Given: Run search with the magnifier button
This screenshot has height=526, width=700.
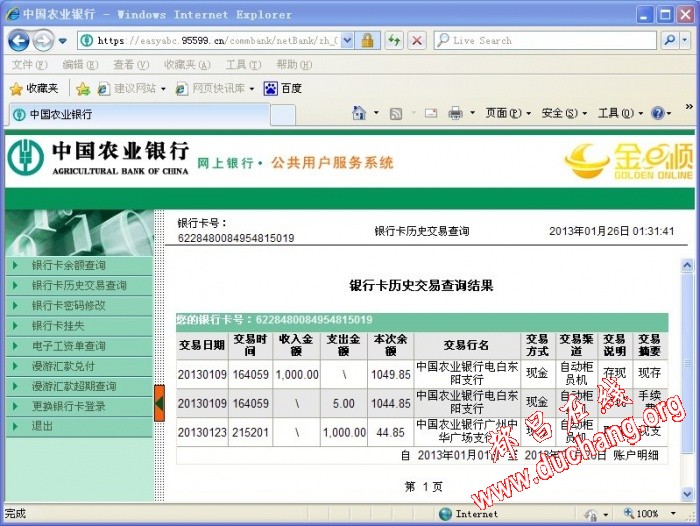Looking at the screenshot, I should pos(669,41).
